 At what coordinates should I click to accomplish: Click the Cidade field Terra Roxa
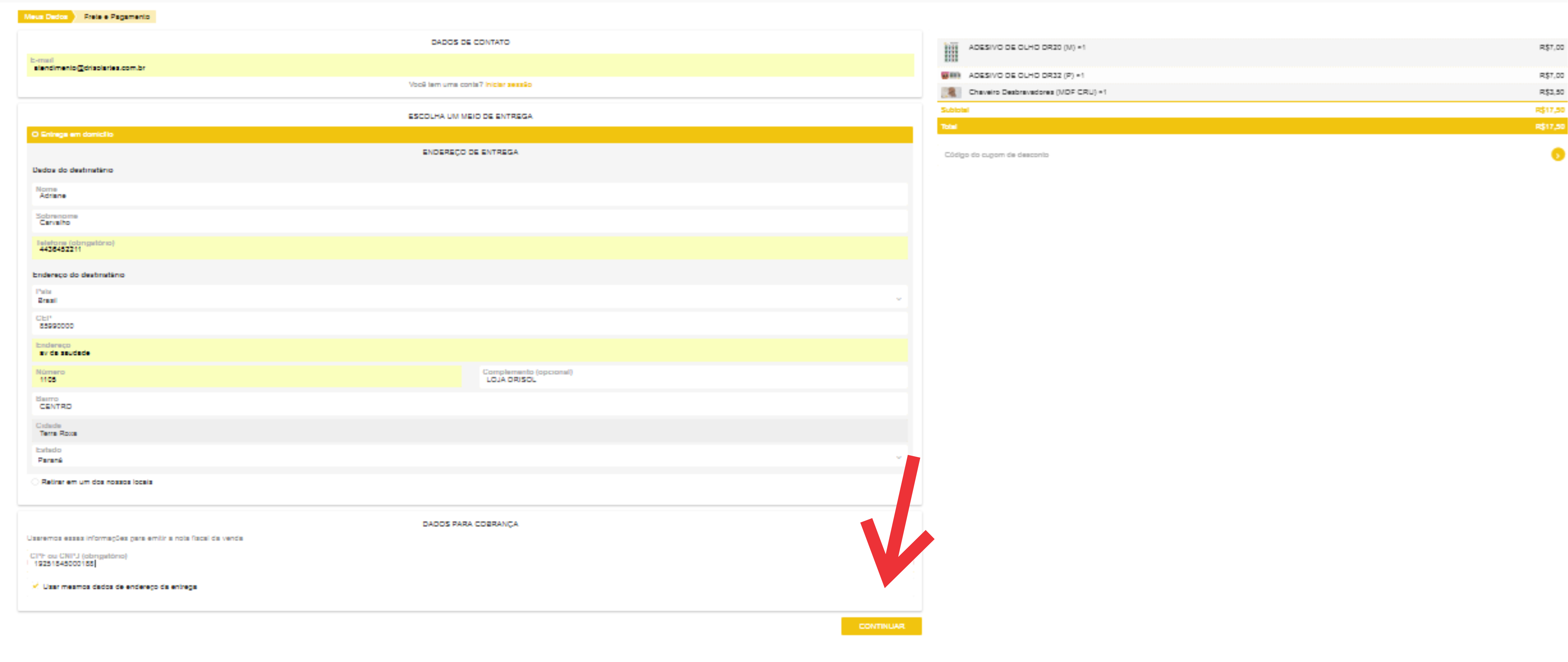(x=470, y=430)
